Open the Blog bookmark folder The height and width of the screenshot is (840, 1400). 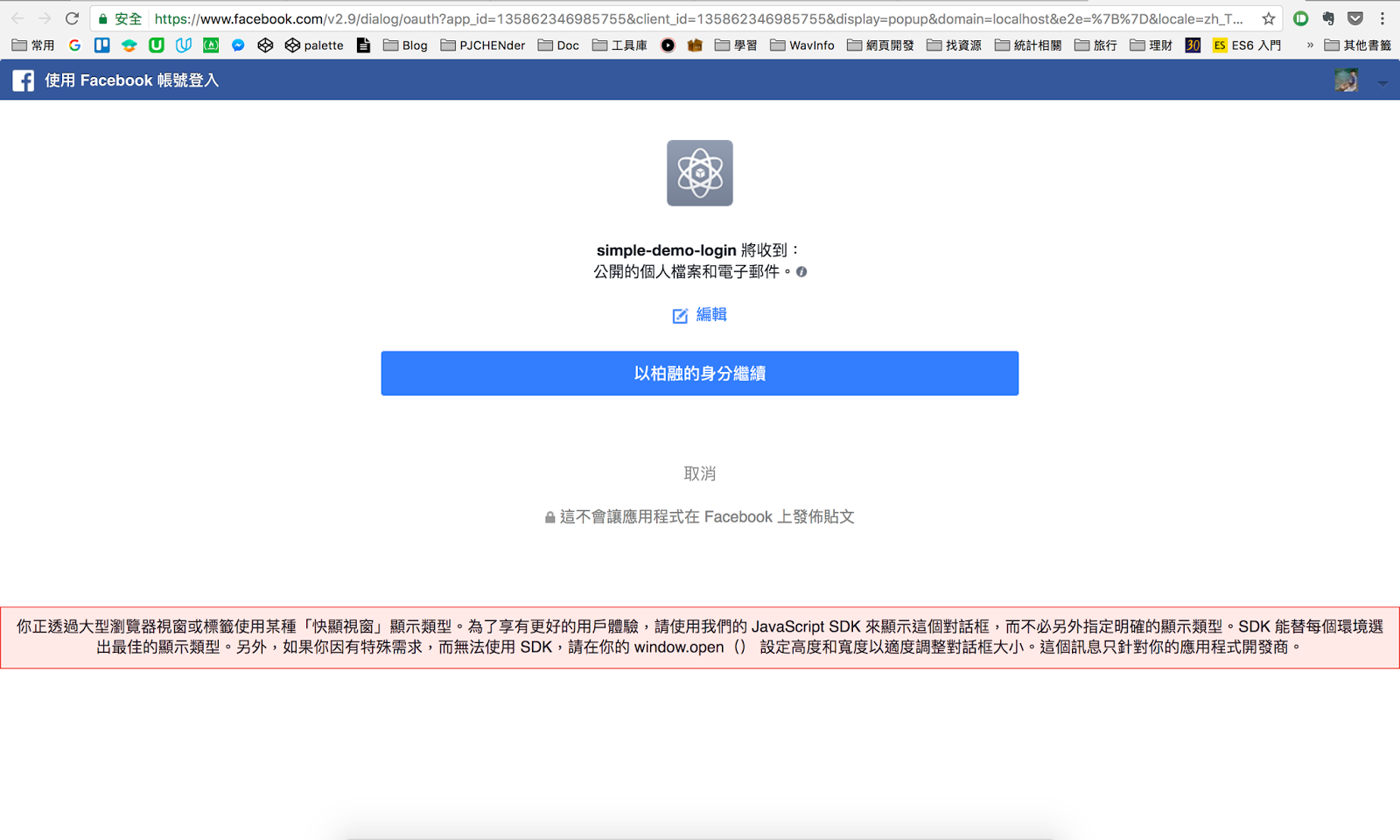point(406,45)
